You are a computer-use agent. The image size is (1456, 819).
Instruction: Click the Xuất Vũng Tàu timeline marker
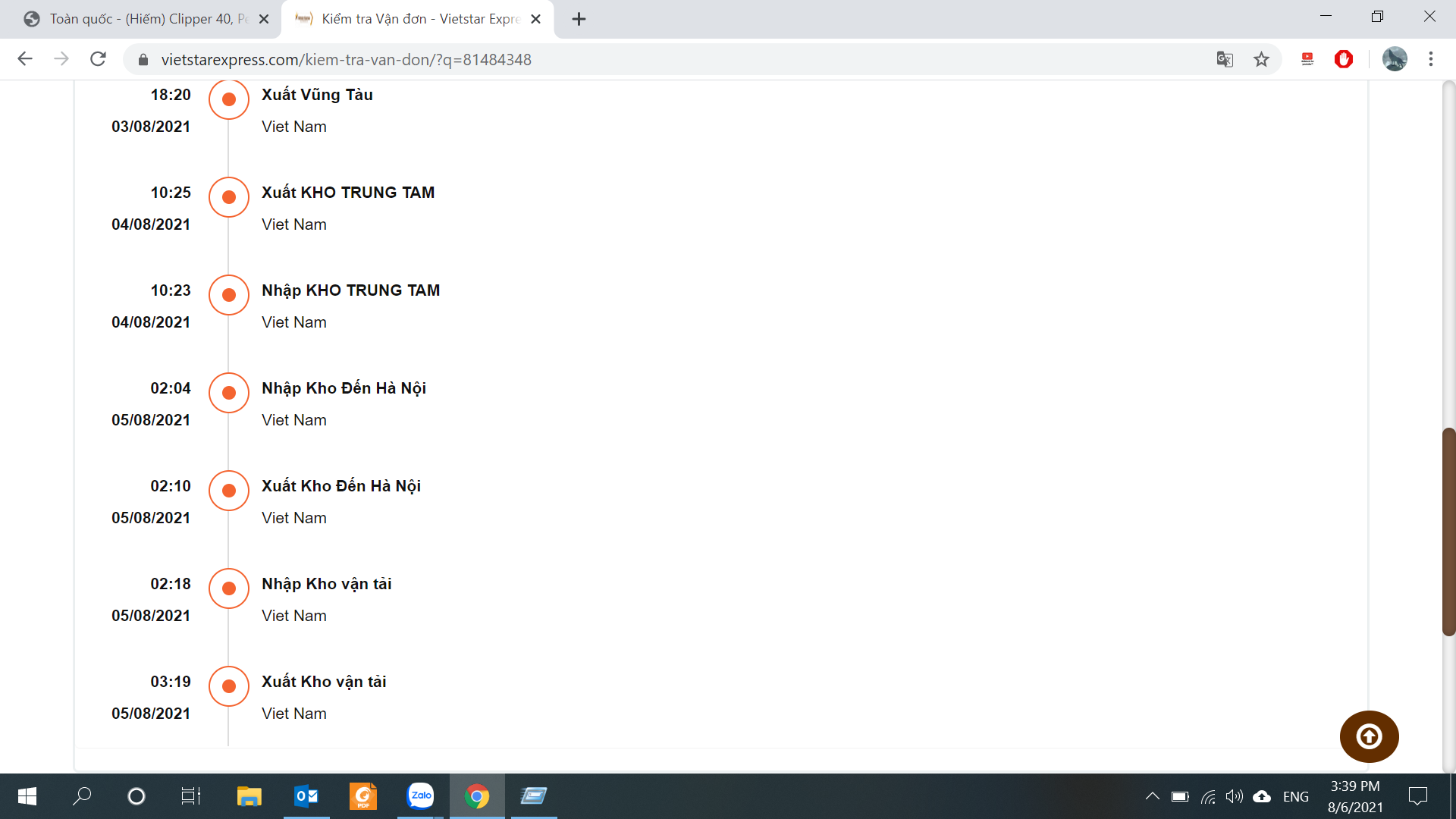point(228,99)
